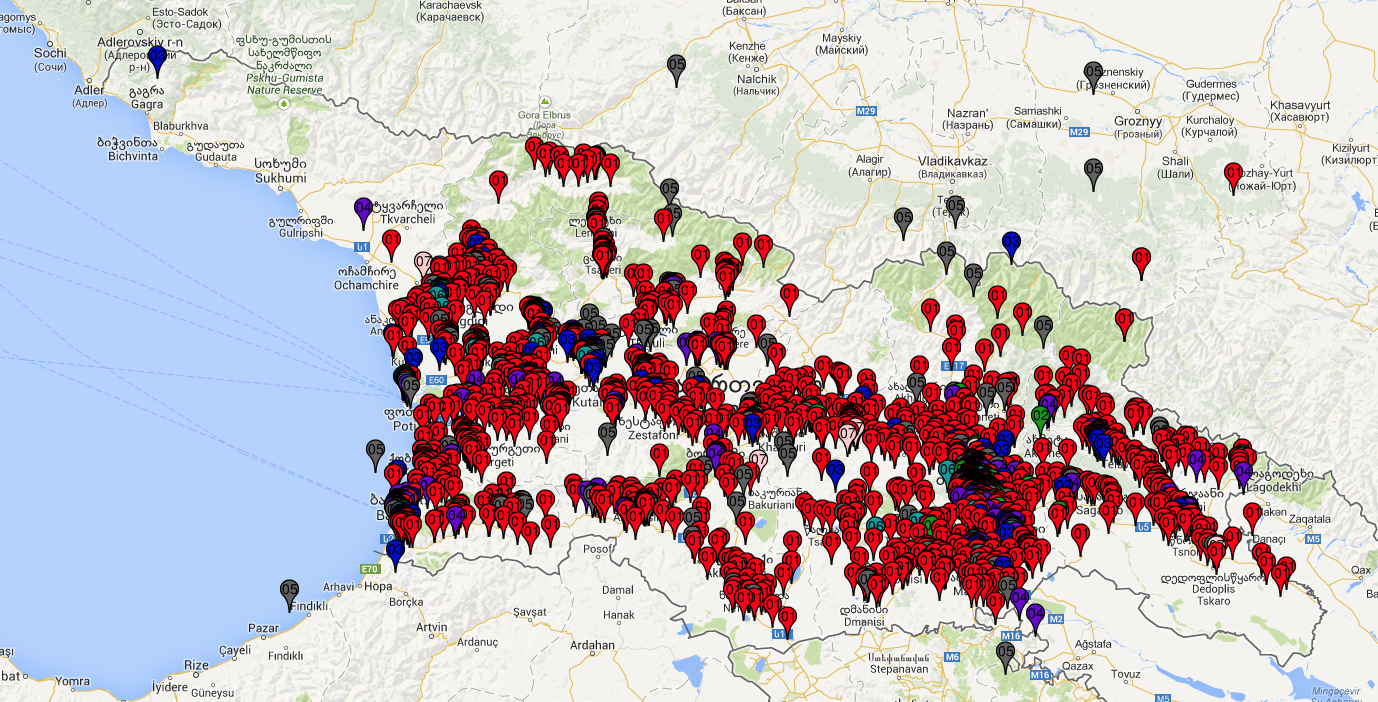
Task: Click the E70 road shield near Hopa
Action: coord(370,569)
